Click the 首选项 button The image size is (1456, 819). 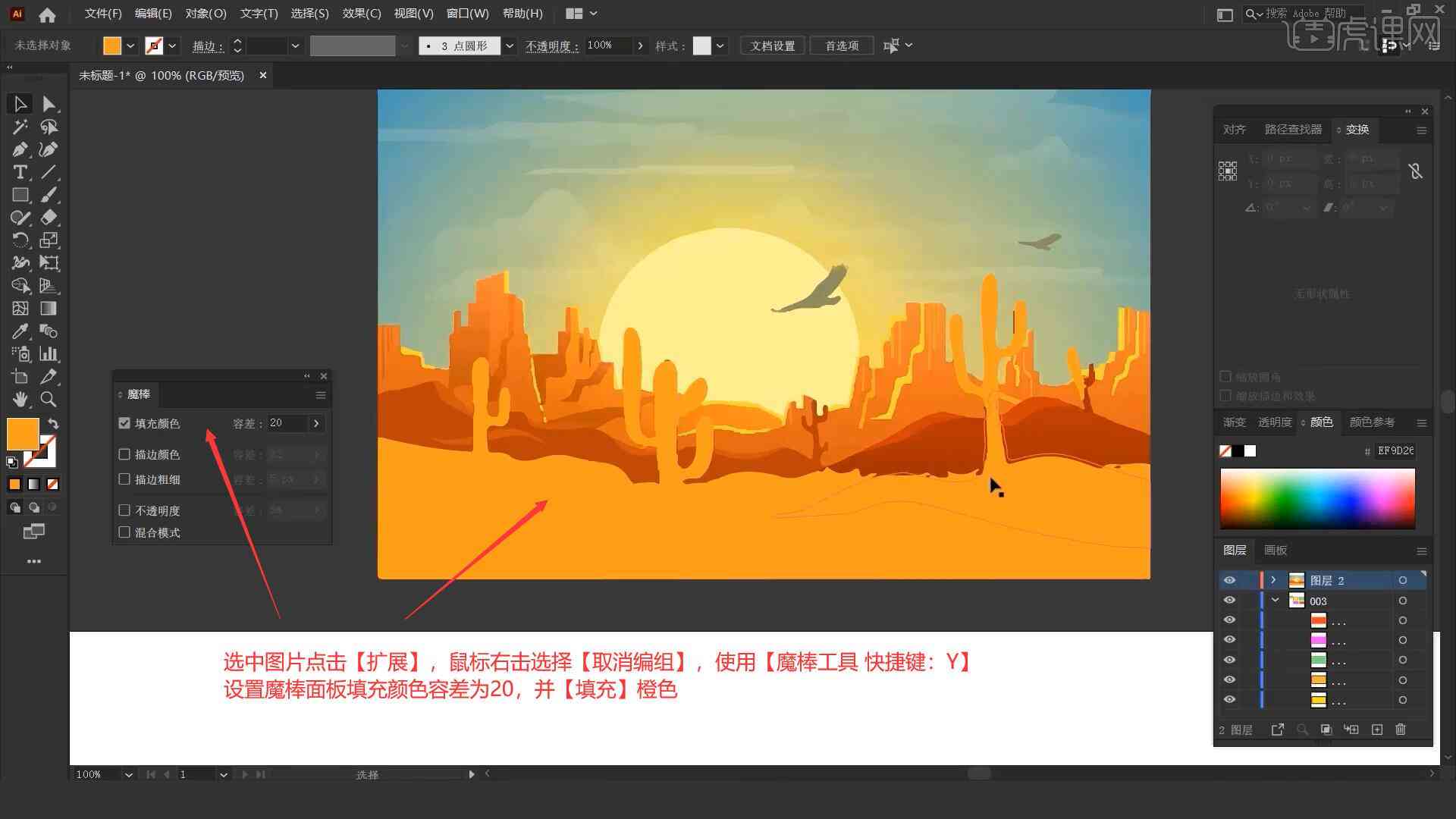click(840, 45)
